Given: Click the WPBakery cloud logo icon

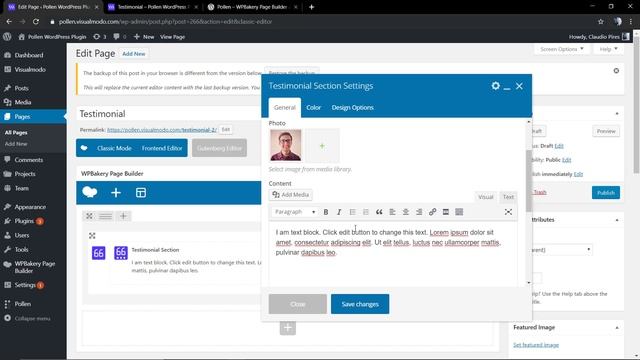Looking at the screenshot, I should pos(89,192).
